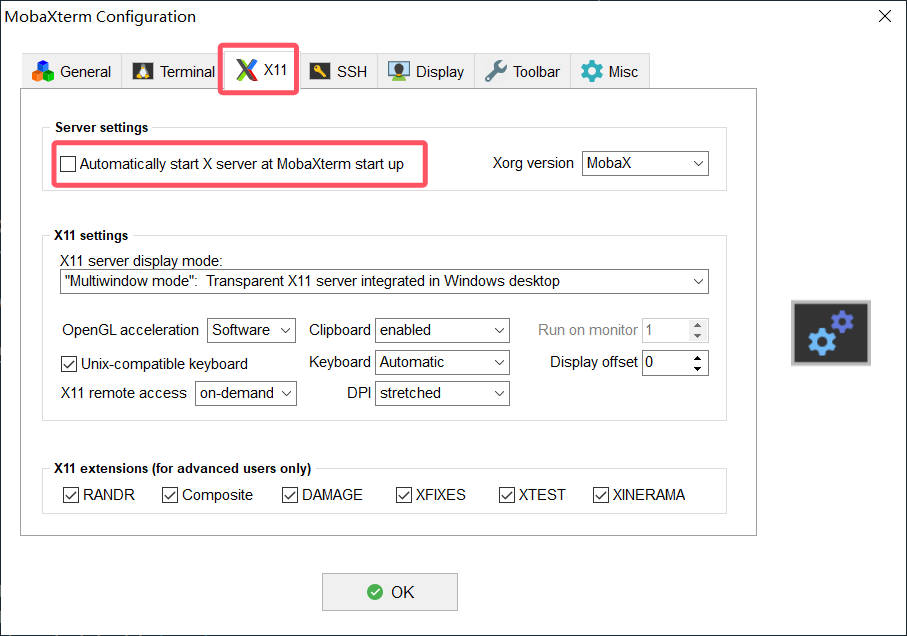The image size is (907, 636).
Task: Open the X11 remote access dropdown
Action: pos(245,393)
